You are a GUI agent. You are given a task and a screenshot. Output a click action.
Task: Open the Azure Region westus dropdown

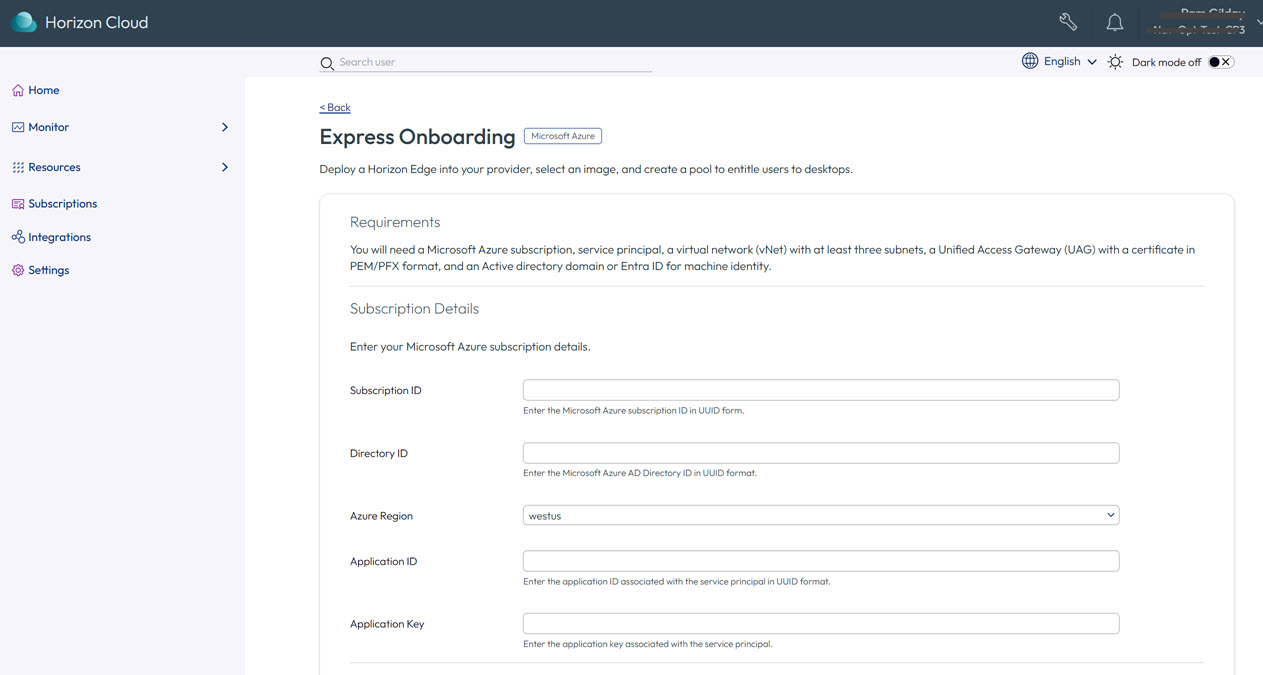coord(821,515)
